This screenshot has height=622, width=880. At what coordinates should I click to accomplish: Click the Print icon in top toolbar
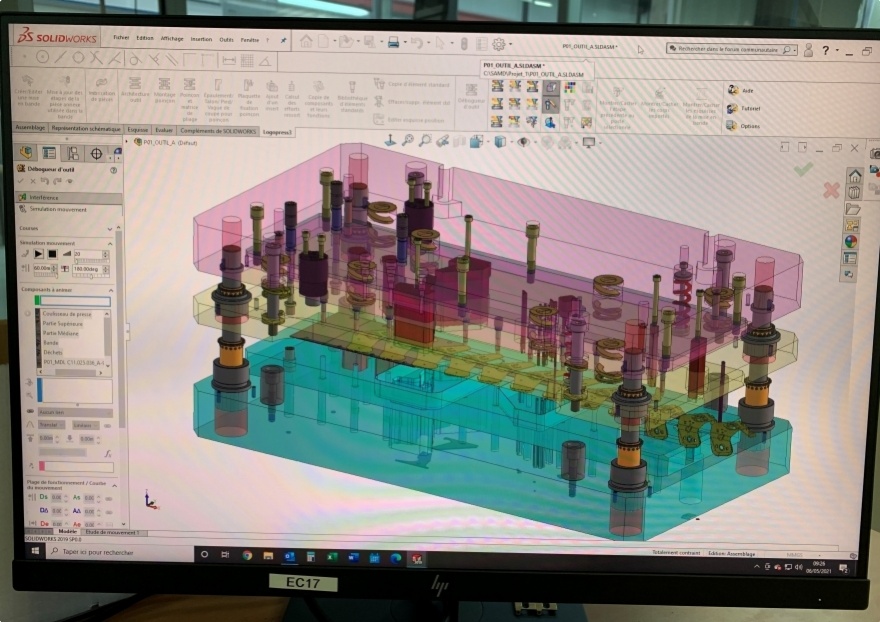click(x=393, y=43)
